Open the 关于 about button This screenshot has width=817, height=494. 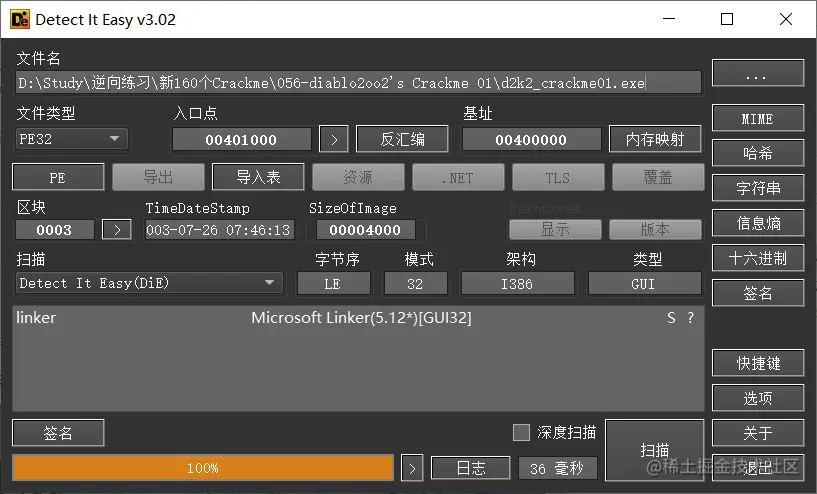(758, 433)
